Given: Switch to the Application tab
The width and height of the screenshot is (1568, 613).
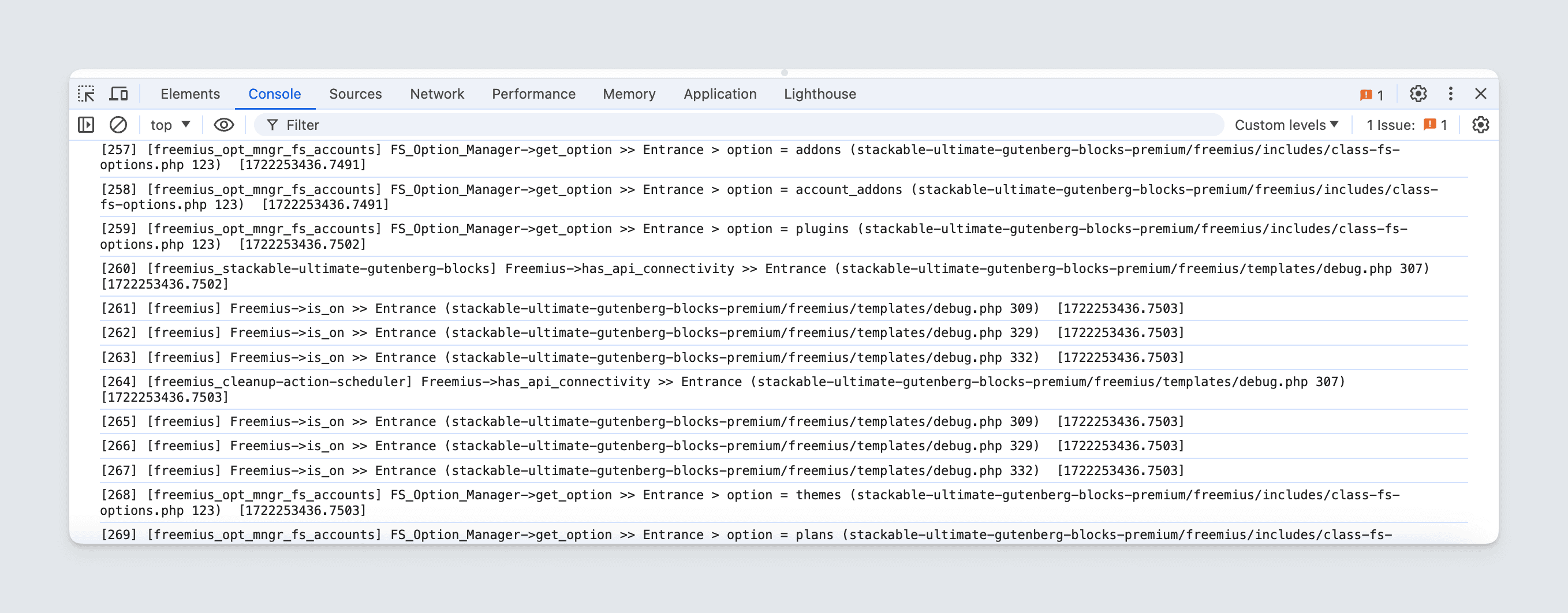Looking at the screenshot, I should pyautogui.click(x=719, y=94).
